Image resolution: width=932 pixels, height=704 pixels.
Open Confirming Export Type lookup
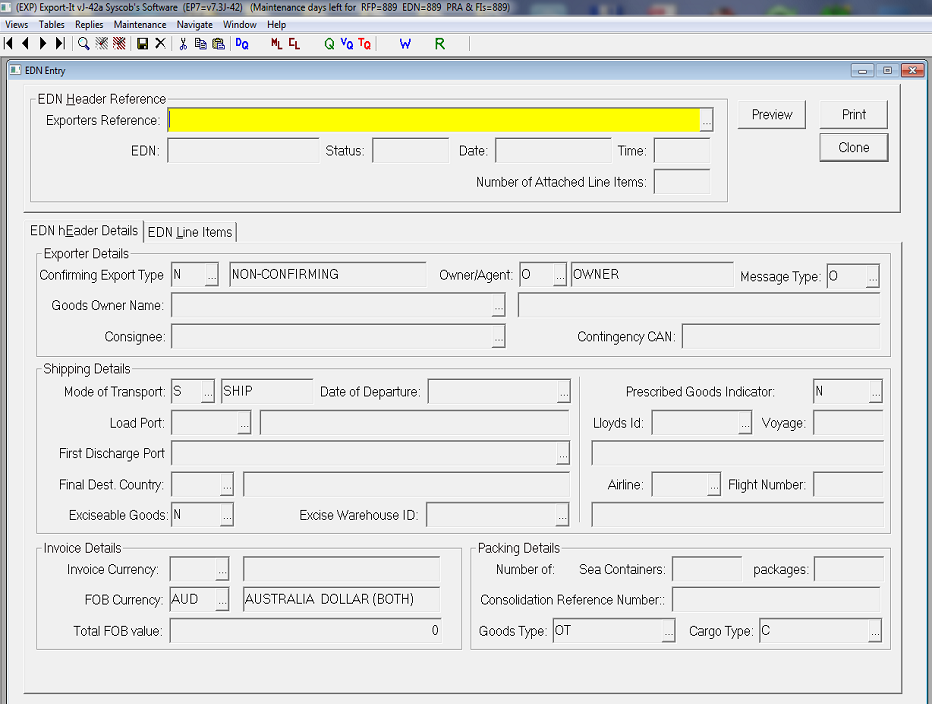point(211,275)
